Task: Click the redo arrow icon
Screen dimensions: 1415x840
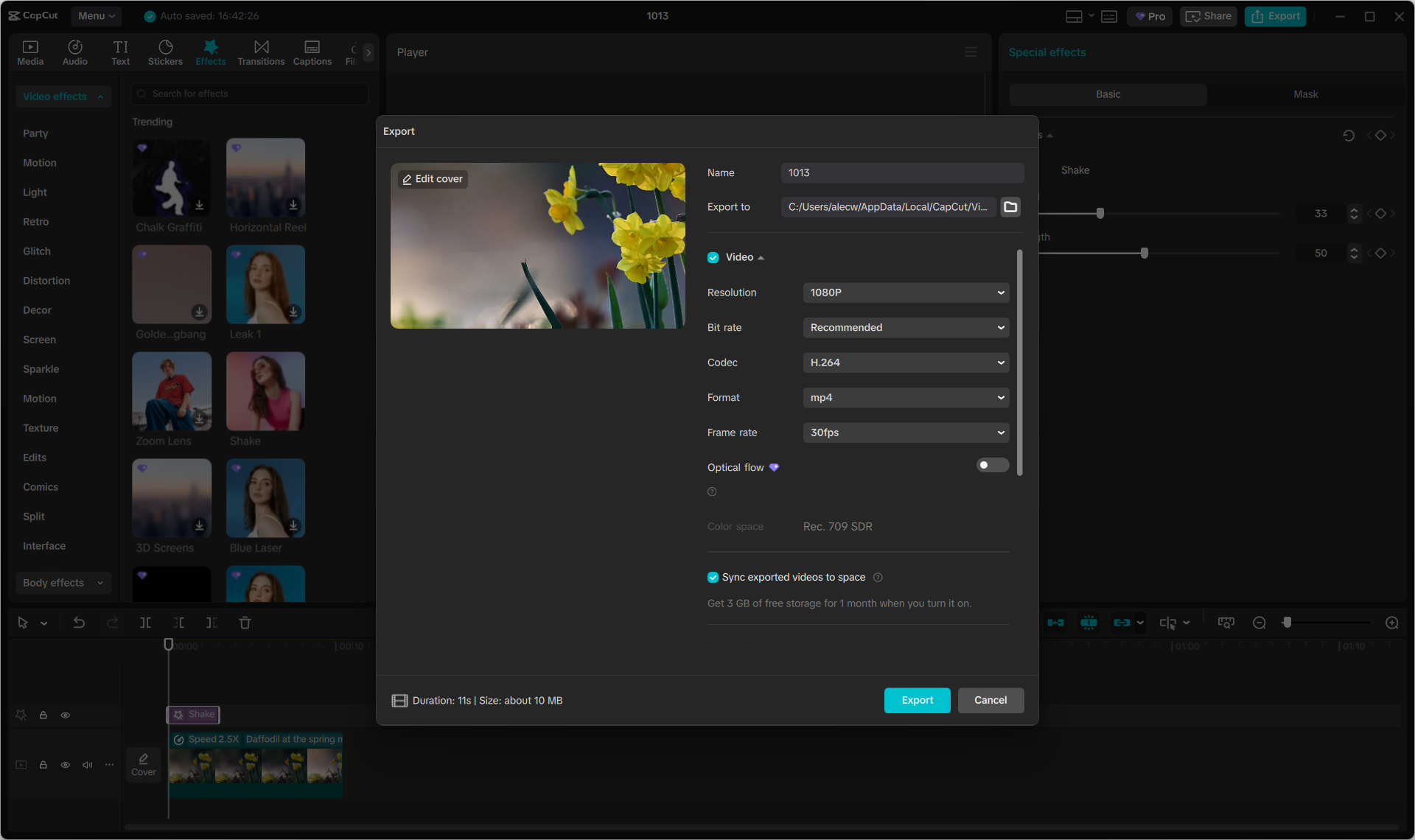Action: coord(112,623)
